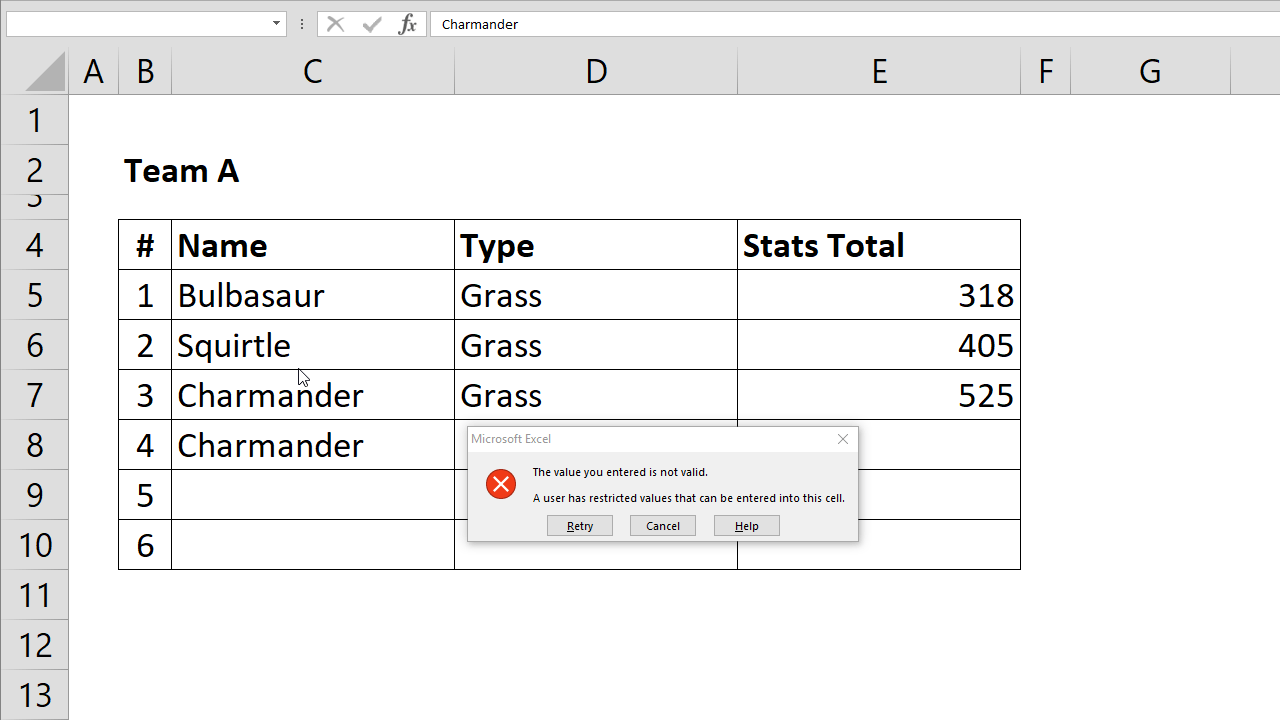Select the Stats Total value 405

coord(879,344)
